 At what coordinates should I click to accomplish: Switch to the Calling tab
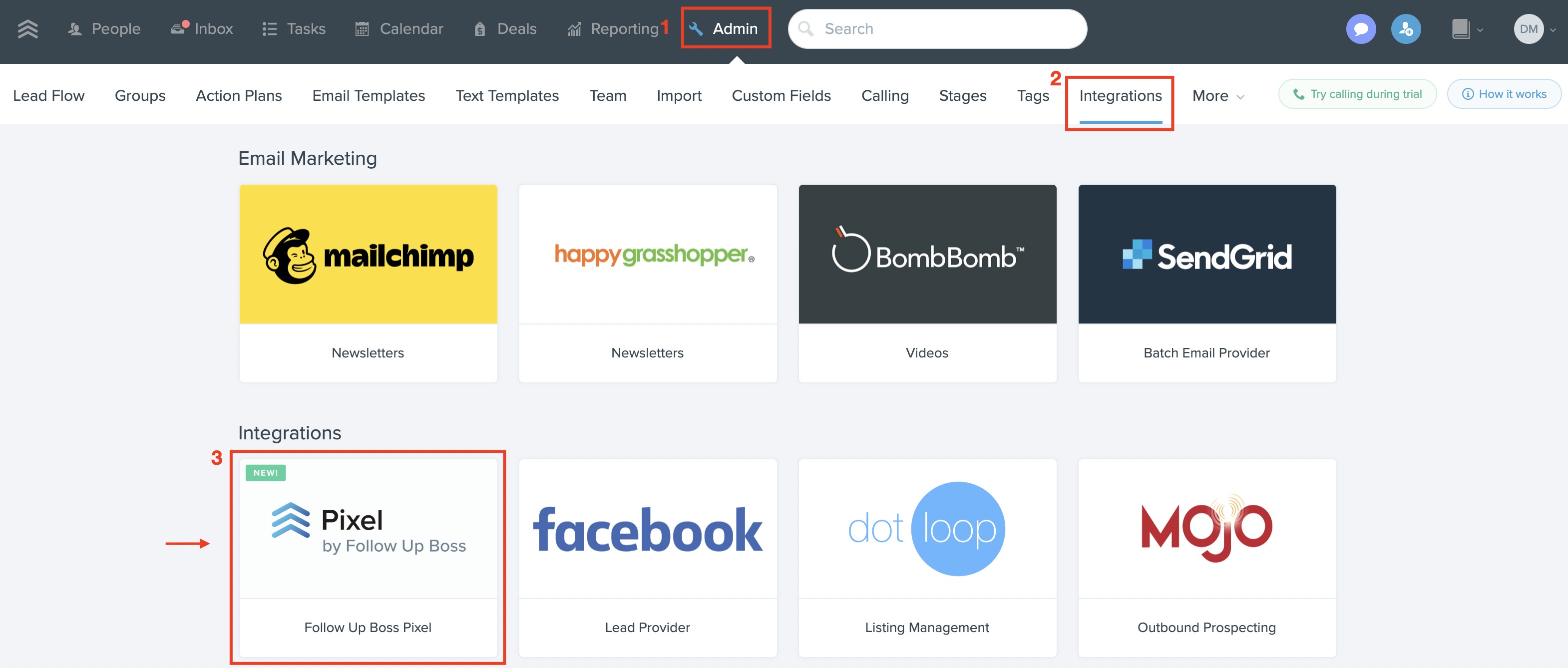(x=884, y=95)
